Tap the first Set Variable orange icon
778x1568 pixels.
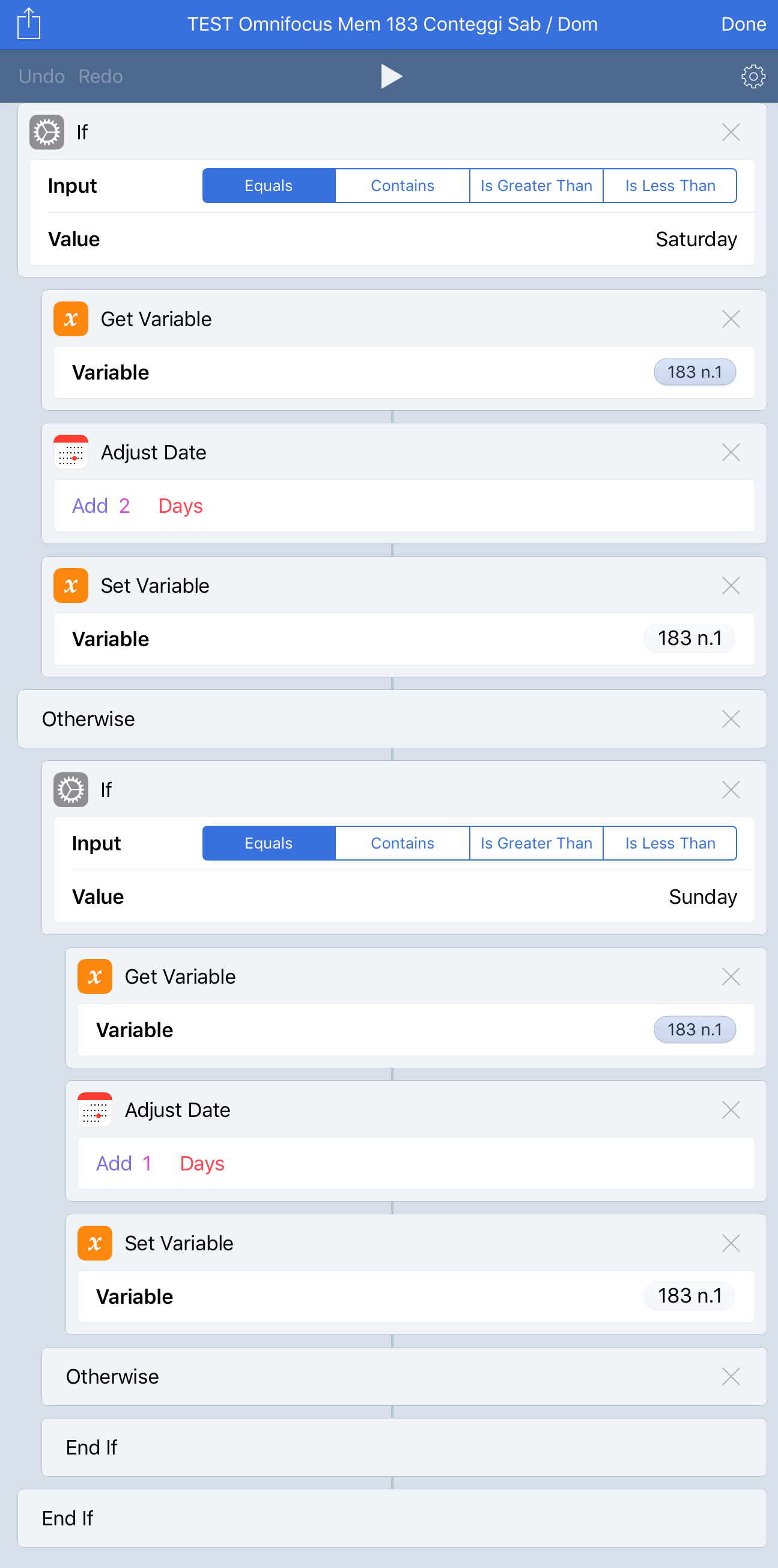click(71, 586)
